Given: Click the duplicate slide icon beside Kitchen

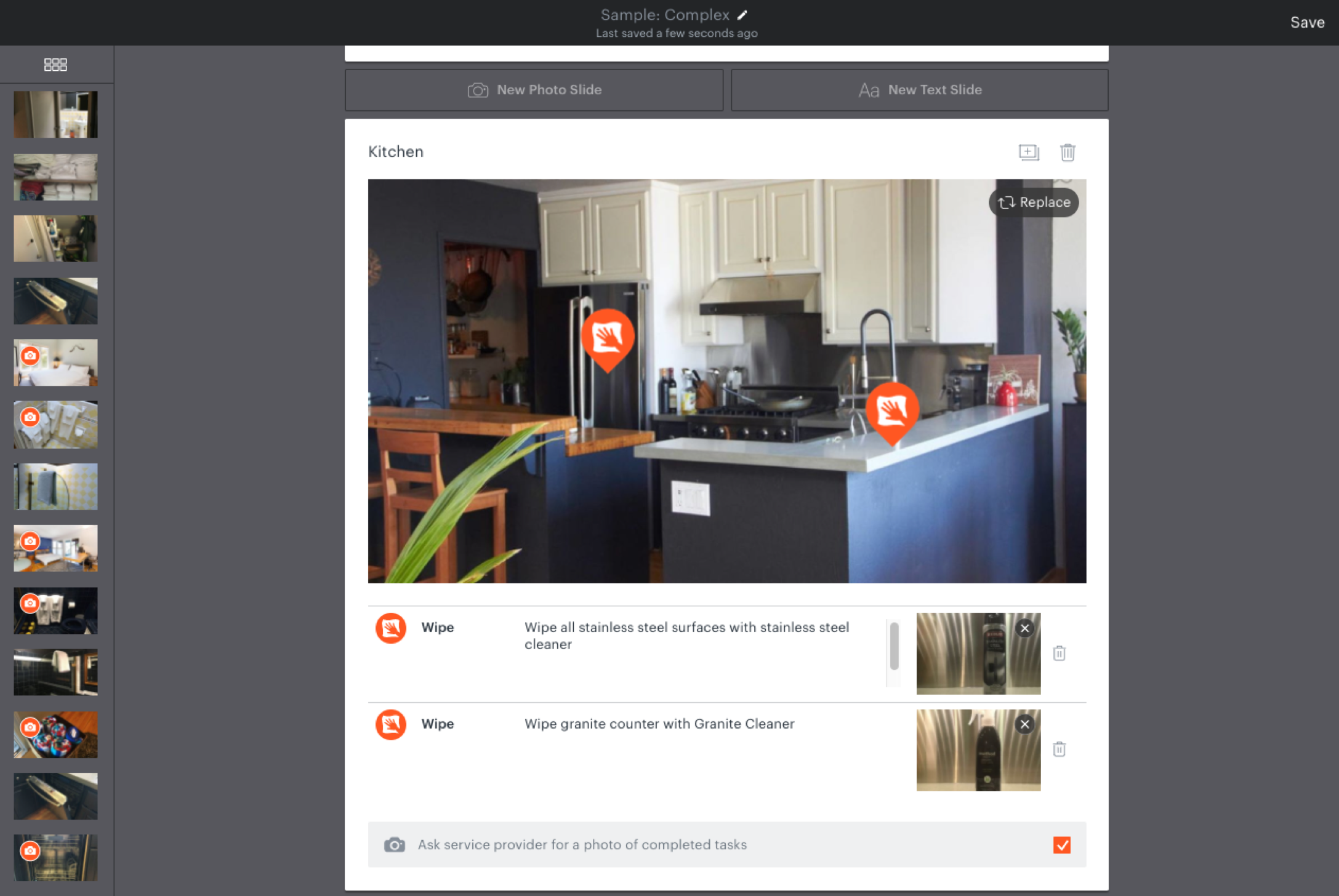Looking at the screenshot, I should pyautogui.click(x=1028, y=152).
